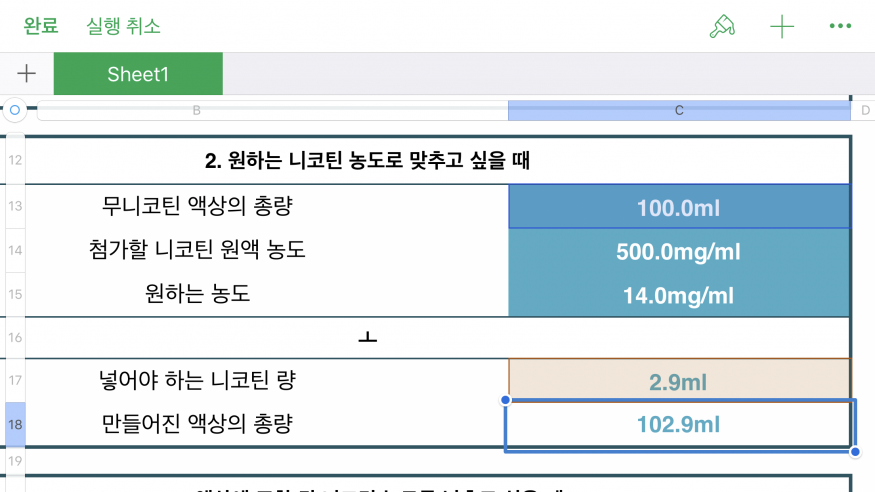Select the 2.9ml result cell
The width and height of the screenshot is (875, 492).
[x=679, y=380]
